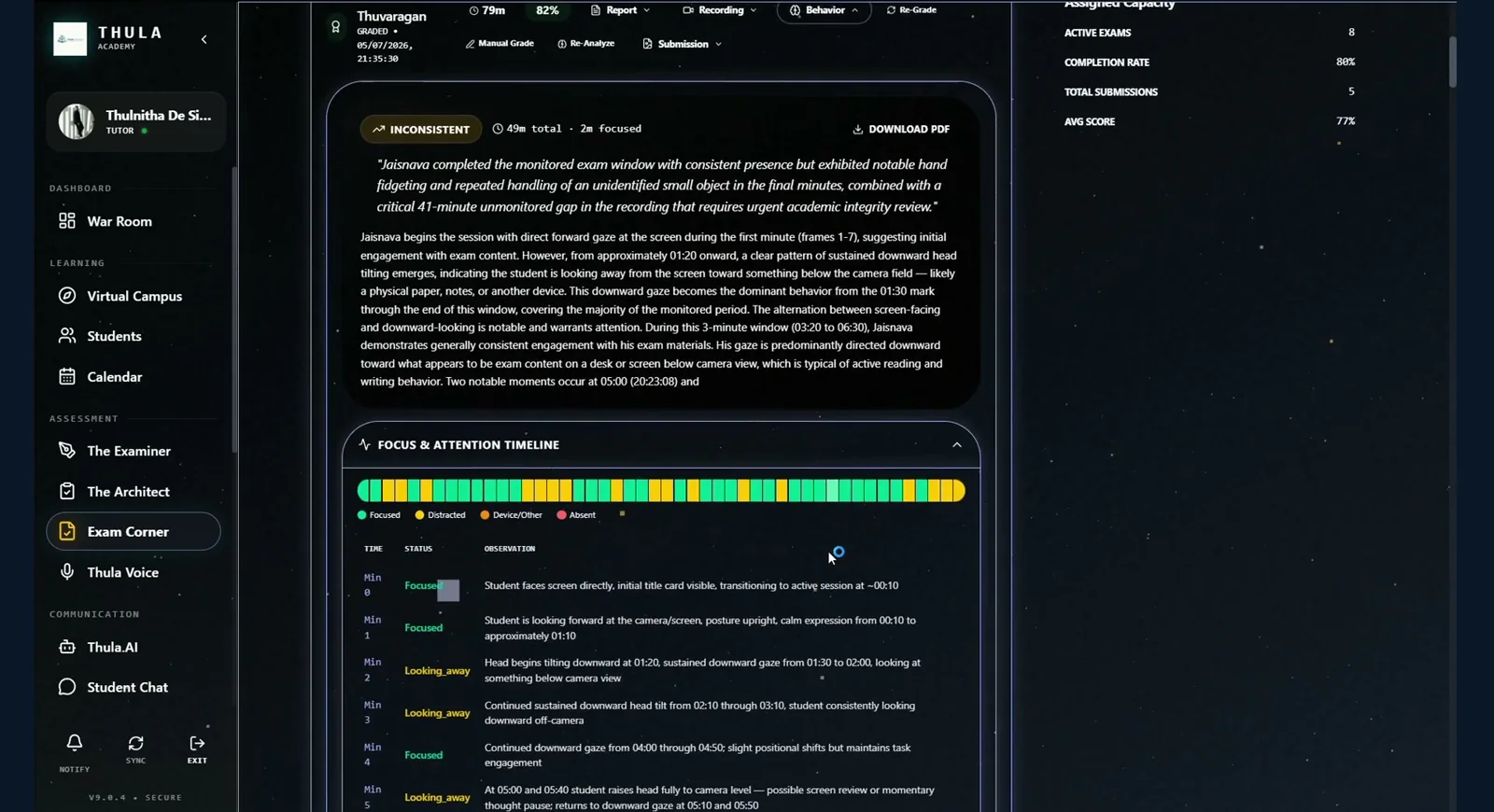Click the student avatar icon beside Thuvaragan

pyautogui.click(x=336, y=27)
